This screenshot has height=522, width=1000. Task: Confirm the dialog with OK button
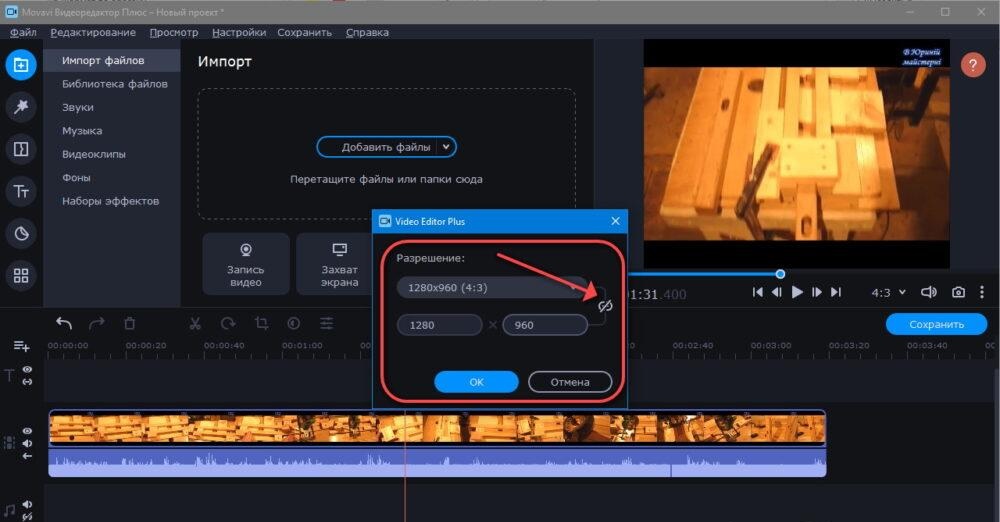476,381
